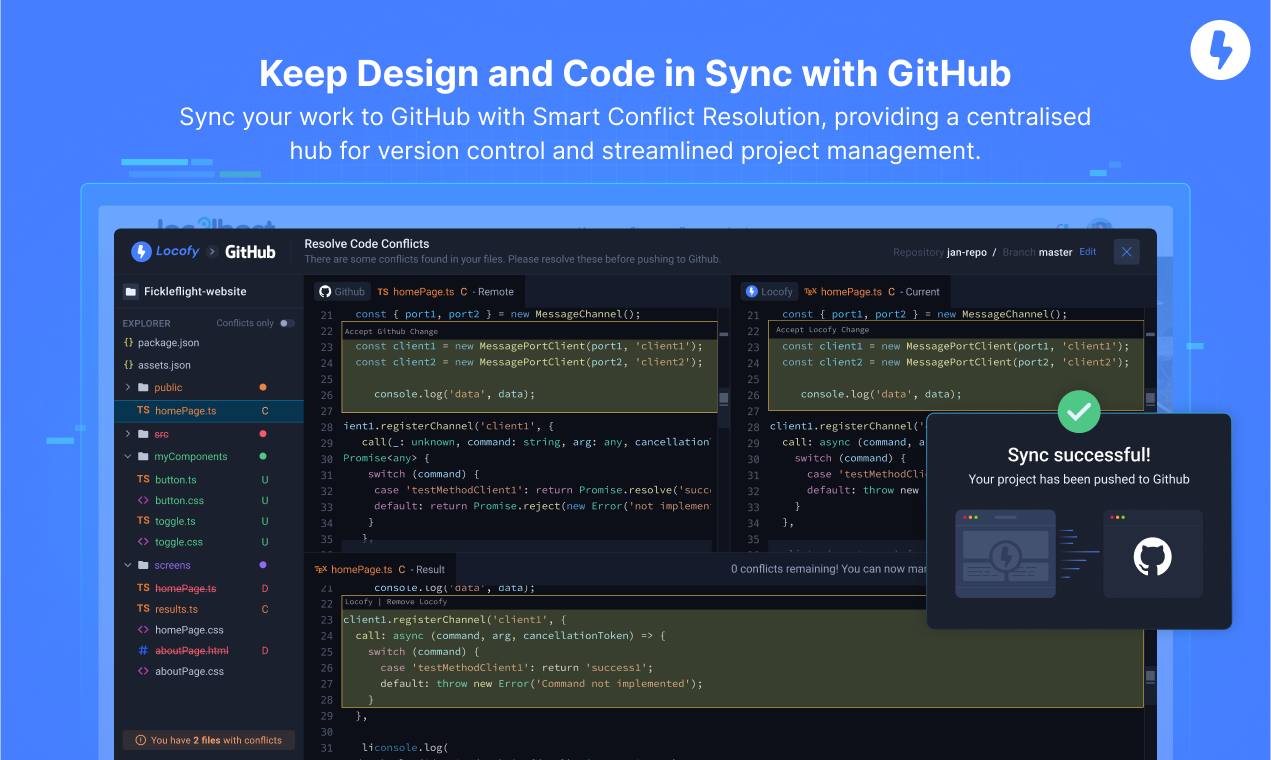This screenshot has width=1271, height=760.
Task: Open button.css file
Action: (x=179, y=500)
